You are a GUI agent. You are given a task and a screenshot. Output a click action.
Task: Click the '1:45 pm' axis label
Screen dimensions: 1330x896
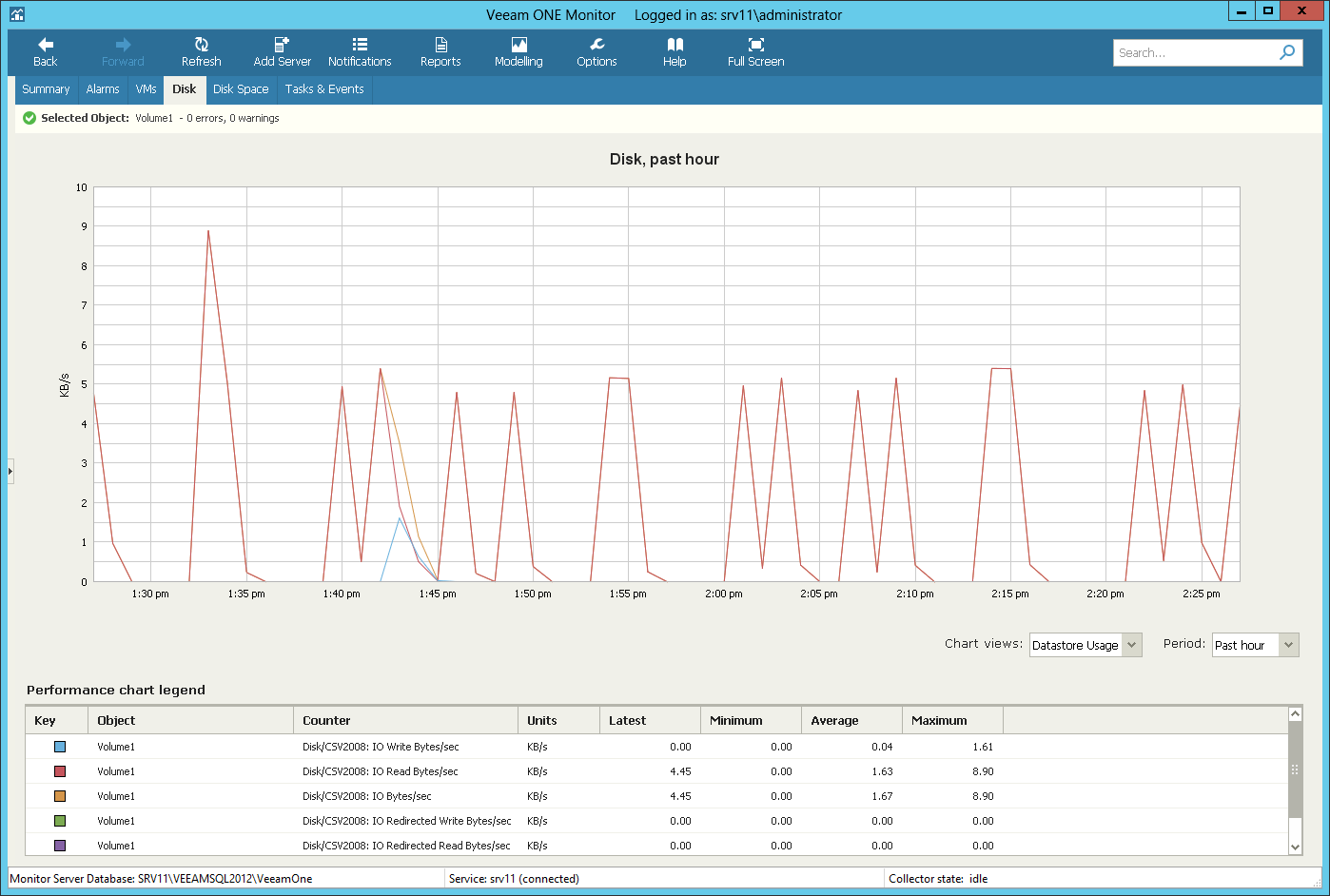click(438, 594)
